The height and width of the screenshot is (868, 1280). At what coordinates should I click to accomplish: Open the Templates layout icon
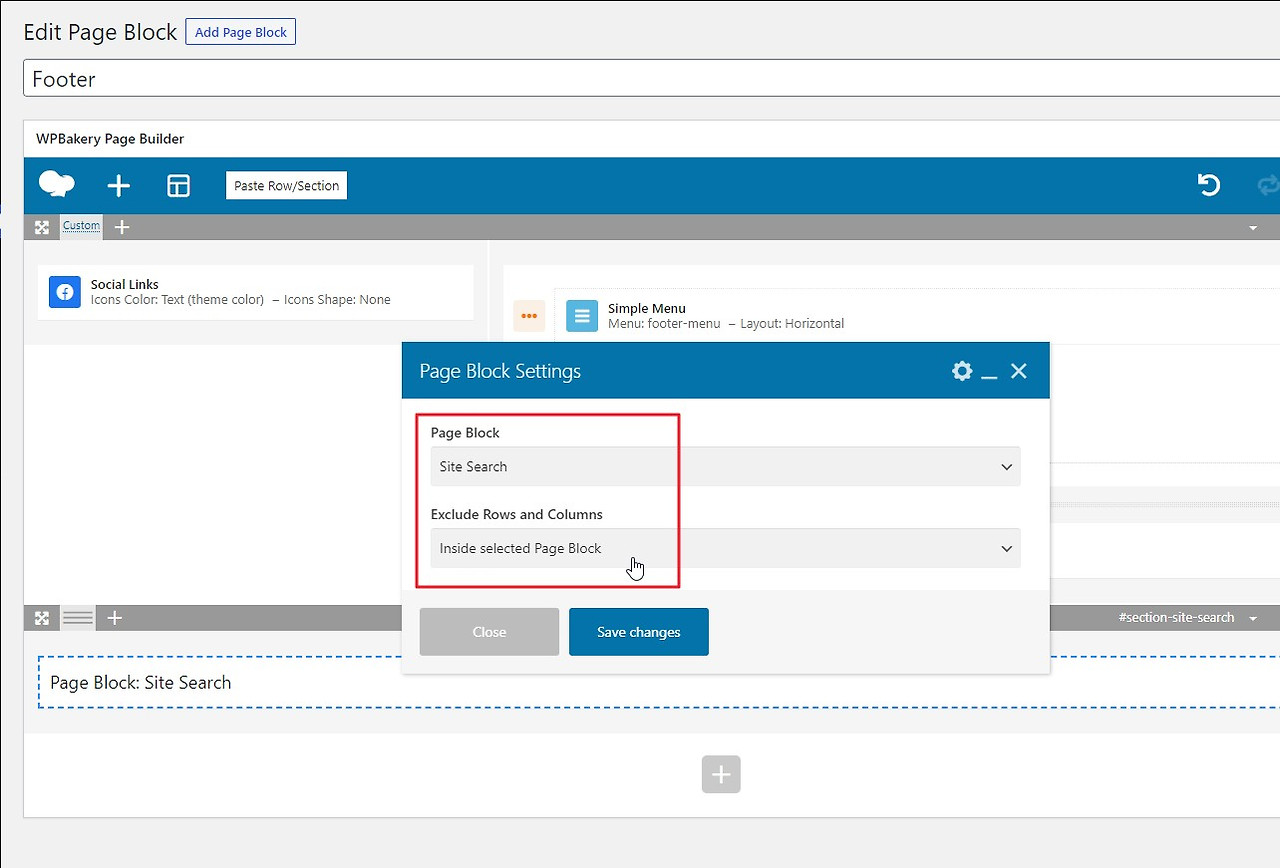pos(178,185)
